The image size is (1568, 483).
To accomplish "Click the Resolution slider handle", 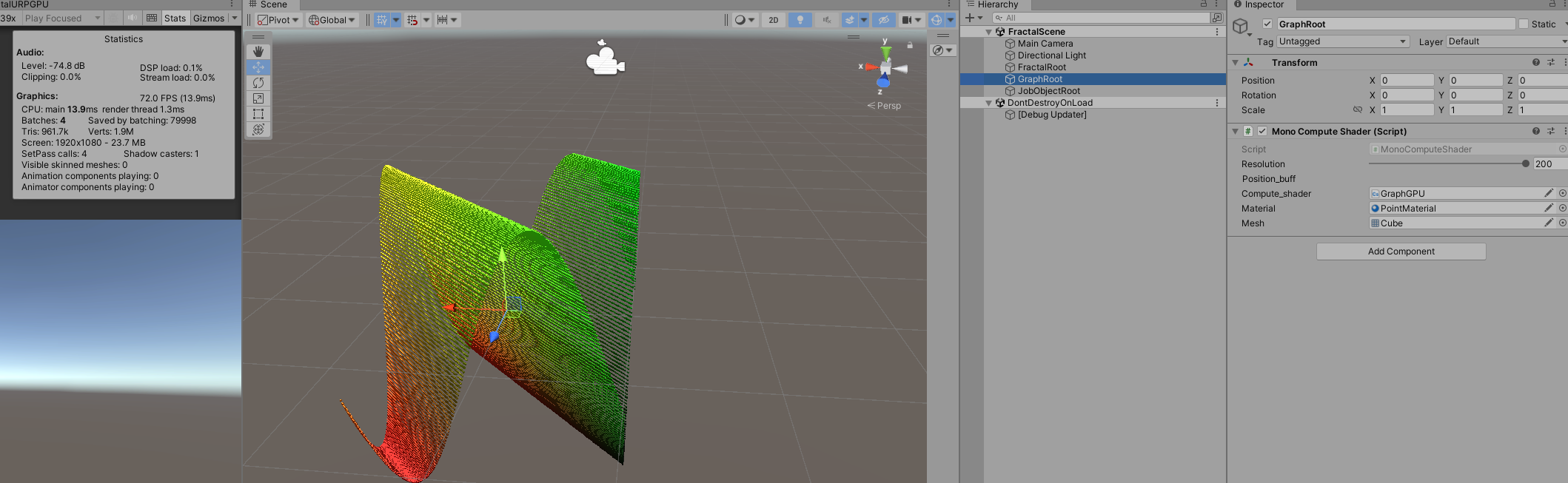I will coord(1525,164).
